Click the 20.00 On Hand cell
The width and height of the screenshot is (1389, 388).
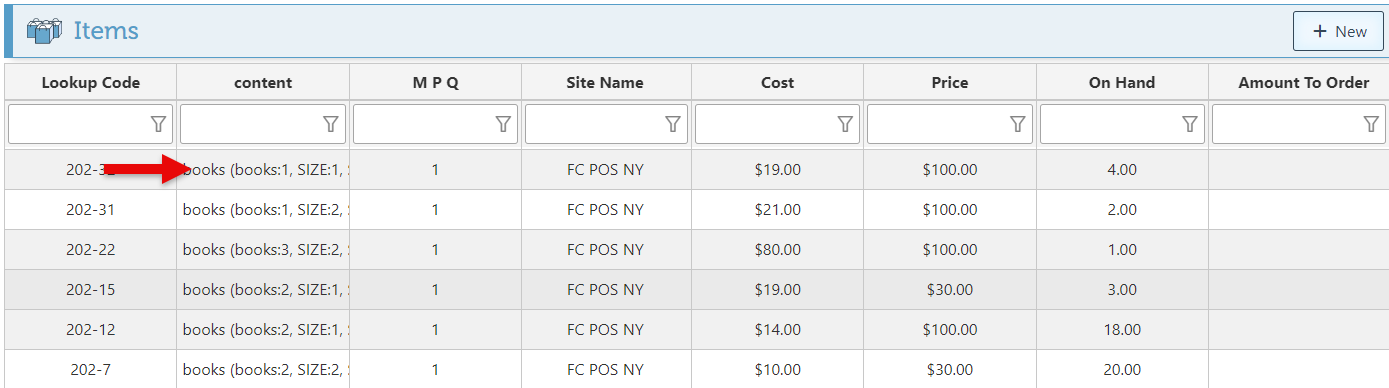pyautogui.click(x=1122, y=370)
